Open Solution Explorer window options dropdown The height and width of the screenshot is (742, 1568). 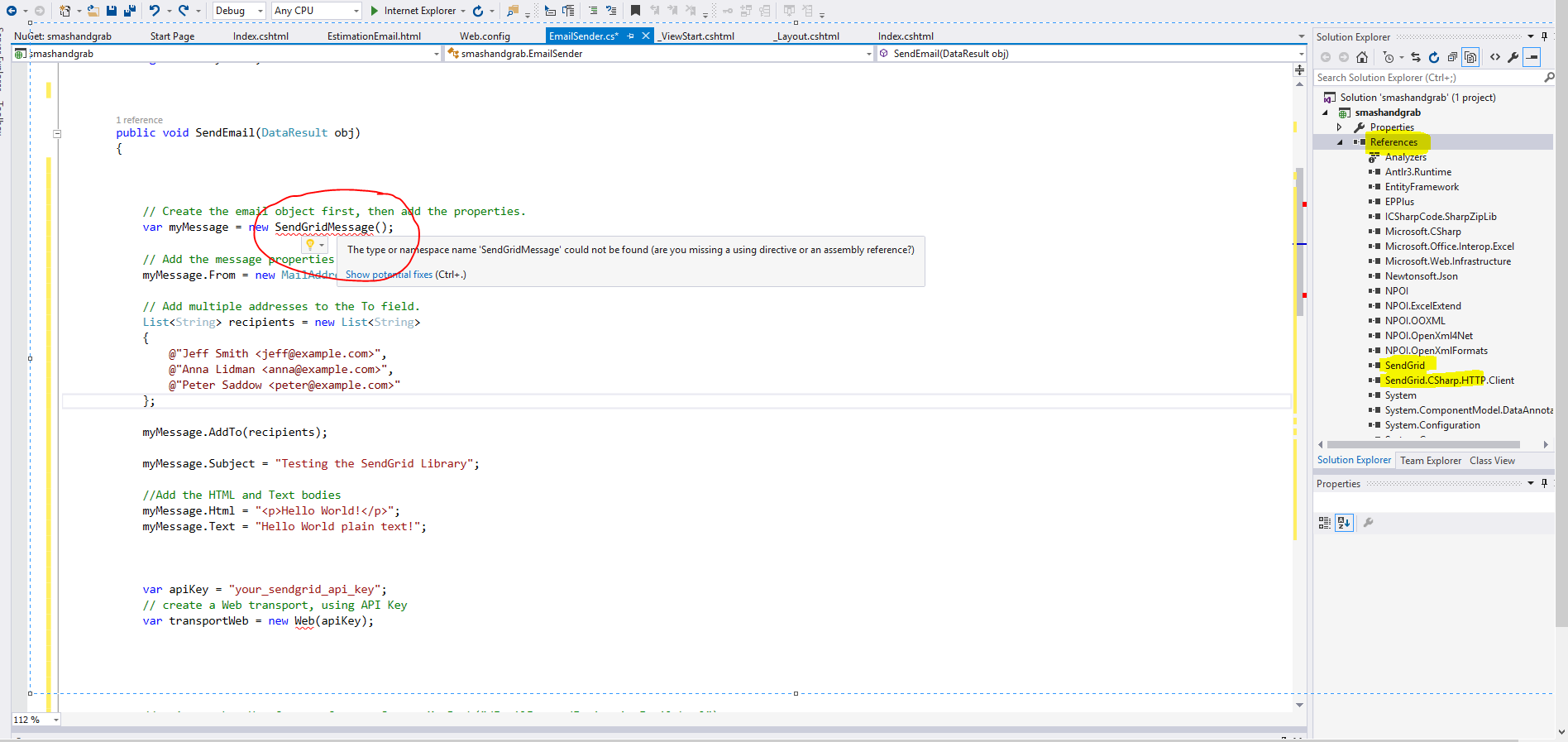point(1531,36)
